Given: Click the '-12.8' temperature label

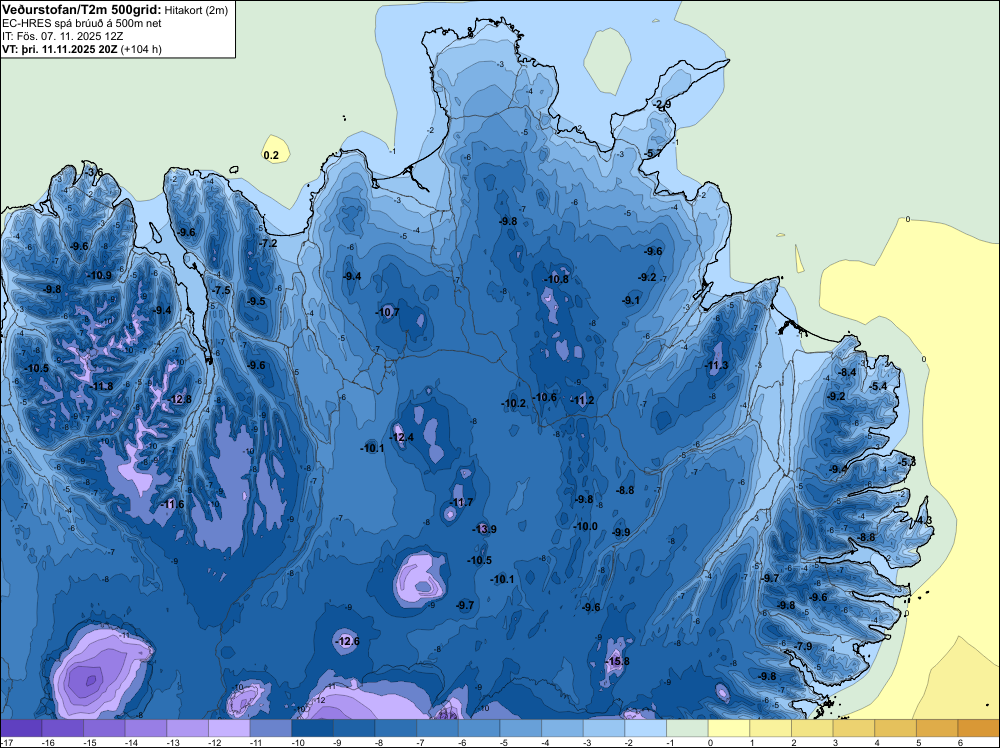Looking at the screenshot, I should point(179,399).
